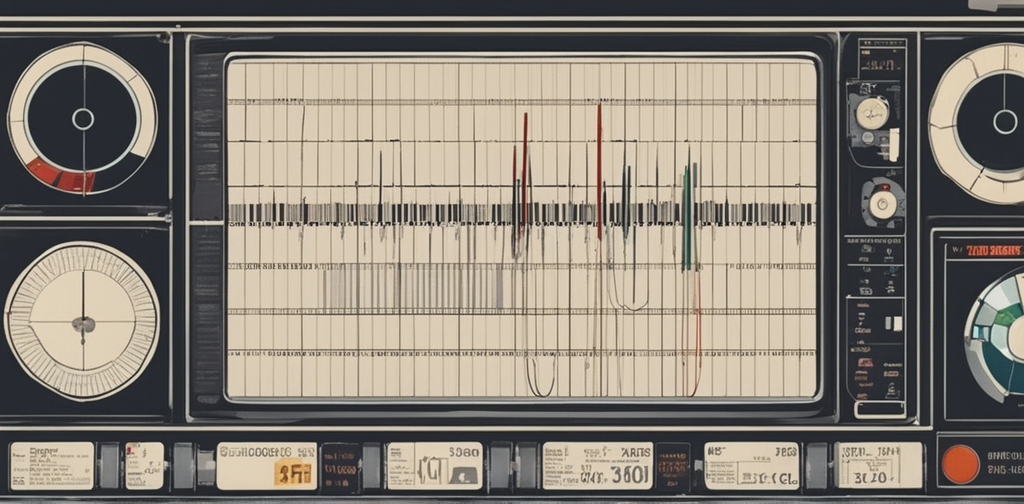
Task: Click the small center ring of the top-left gauge
Action: 83,119
